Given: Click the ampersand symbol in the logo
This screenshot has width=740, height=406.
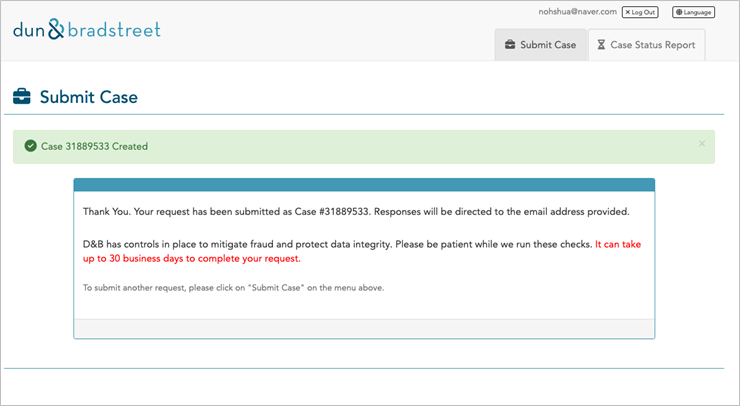Looking at the screenshot, I should click(x=56, y=29).
